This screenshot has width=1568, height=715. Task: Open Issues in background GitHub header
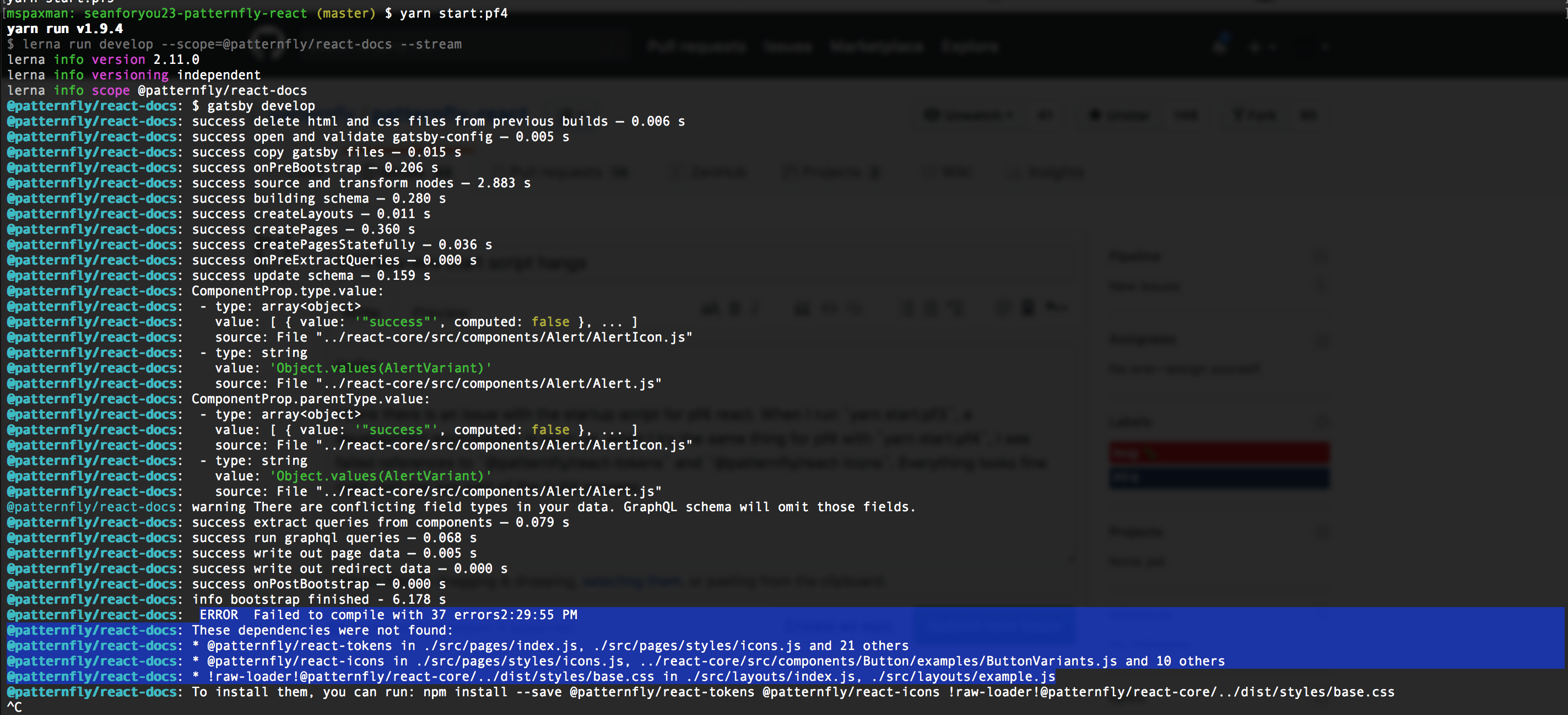point(787,46)
